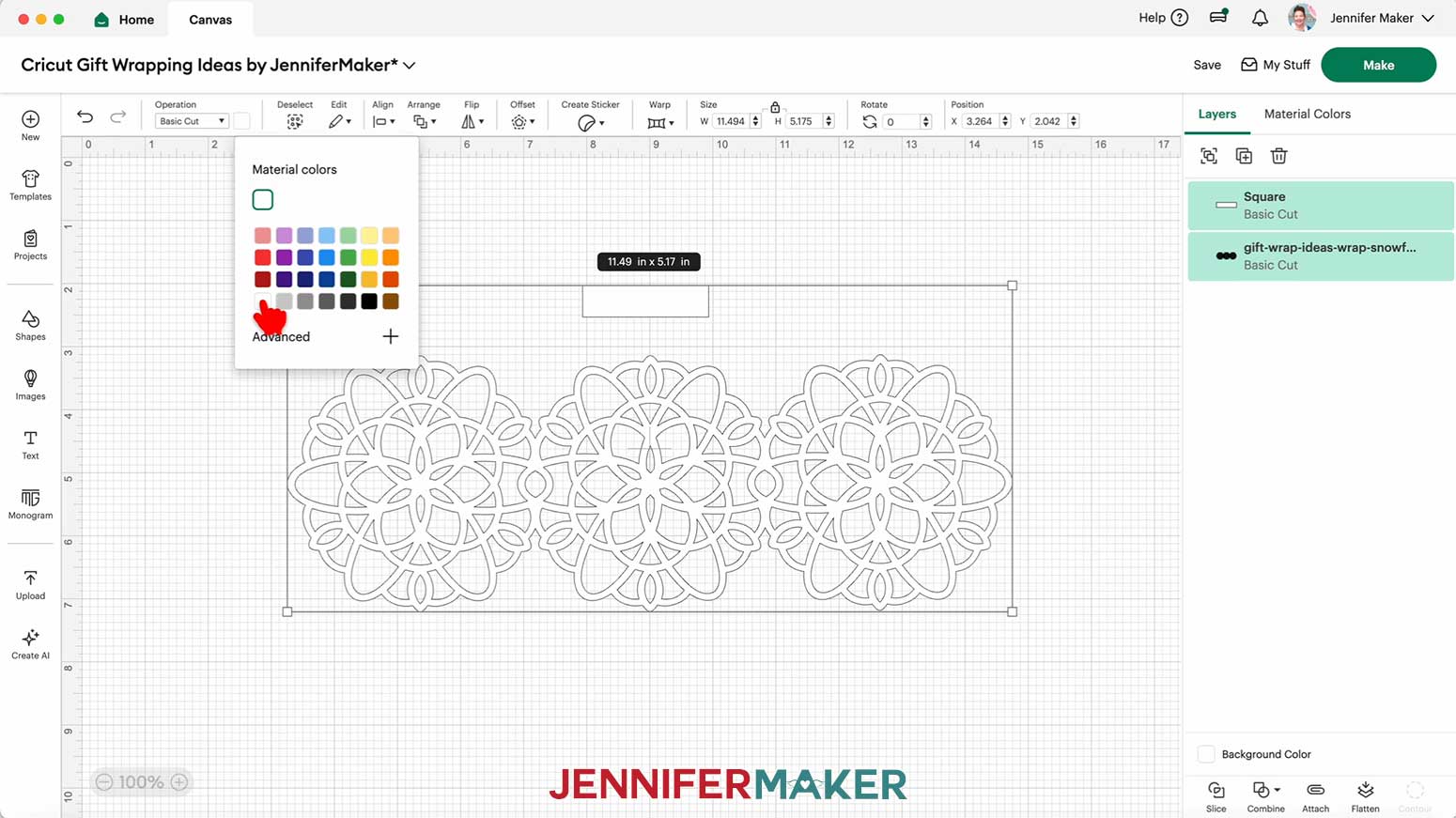Screen dimensions: 1456x818
Task: Select the Canvas tab
Action: tap(210, 19)
